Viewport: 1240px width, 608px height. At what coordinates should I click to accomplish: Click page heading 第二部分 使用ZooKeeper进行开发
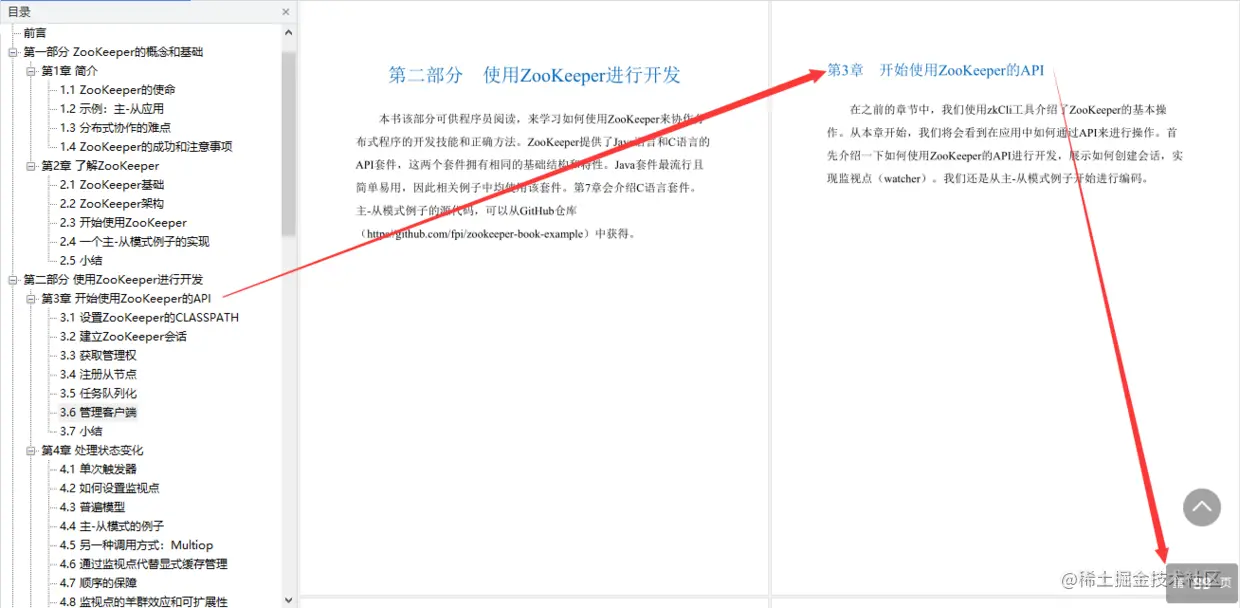534,75
